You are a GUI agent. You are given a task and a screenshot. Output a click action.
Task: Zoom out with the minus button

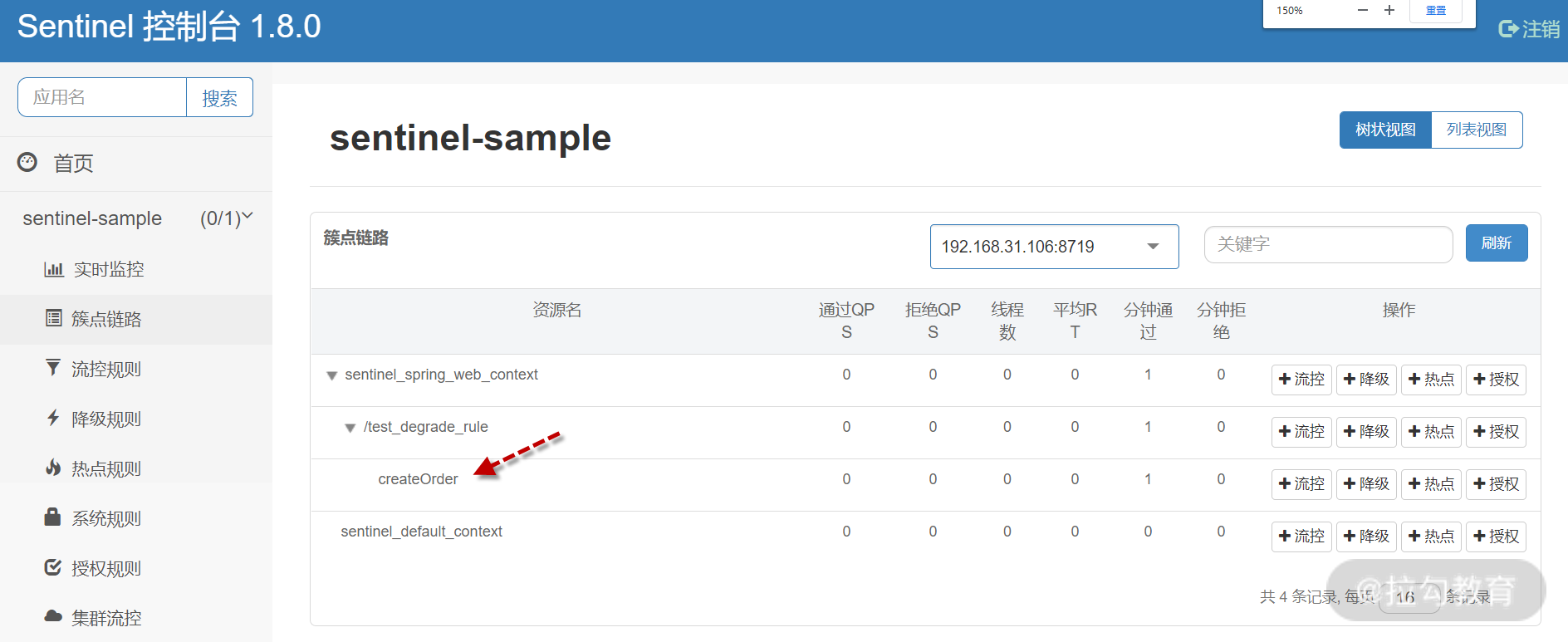pyautogui.click(x=1363, y=11)
